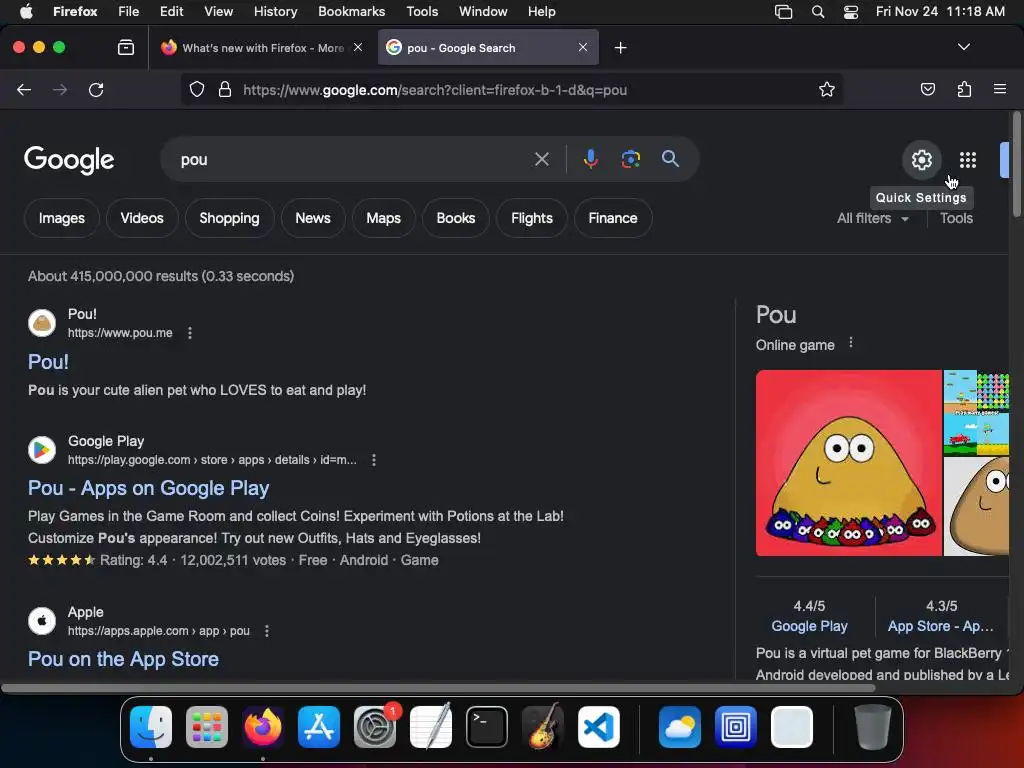Open Pou - Apps on Google Play link
1024x768 pixels.
[x=148, y=488]
